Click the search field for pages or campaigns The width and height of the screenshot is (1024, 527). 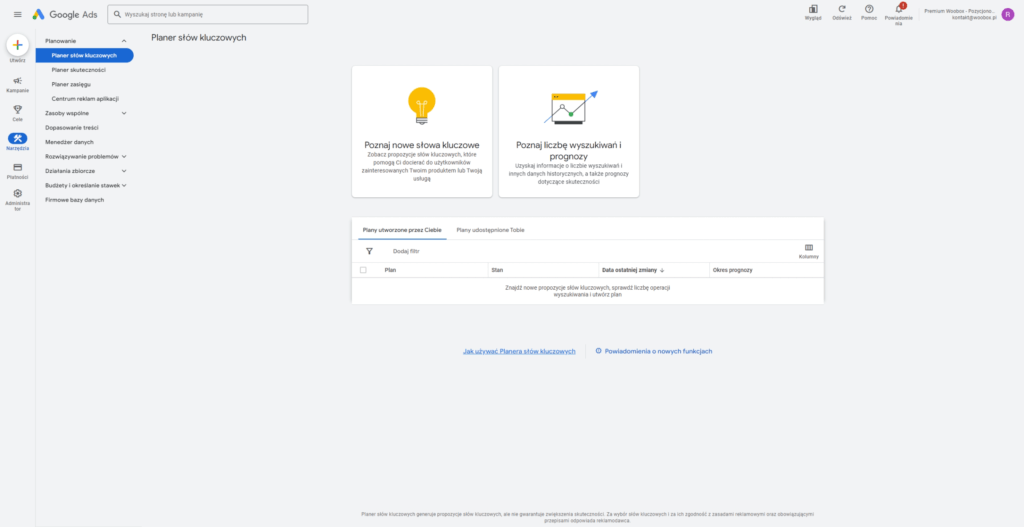208,15
